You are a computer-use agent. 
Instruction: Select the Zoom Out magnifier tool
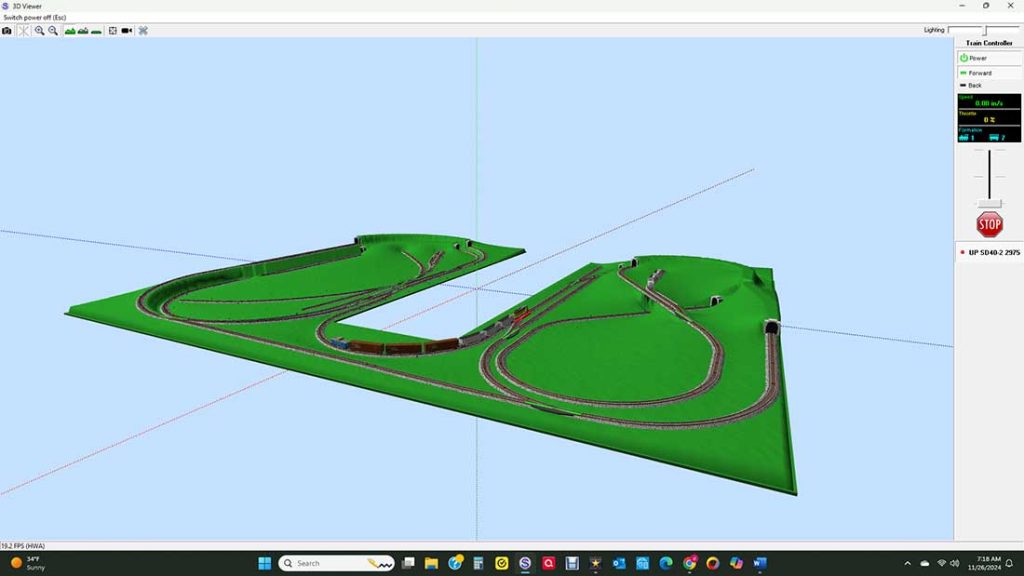(52, 31)
